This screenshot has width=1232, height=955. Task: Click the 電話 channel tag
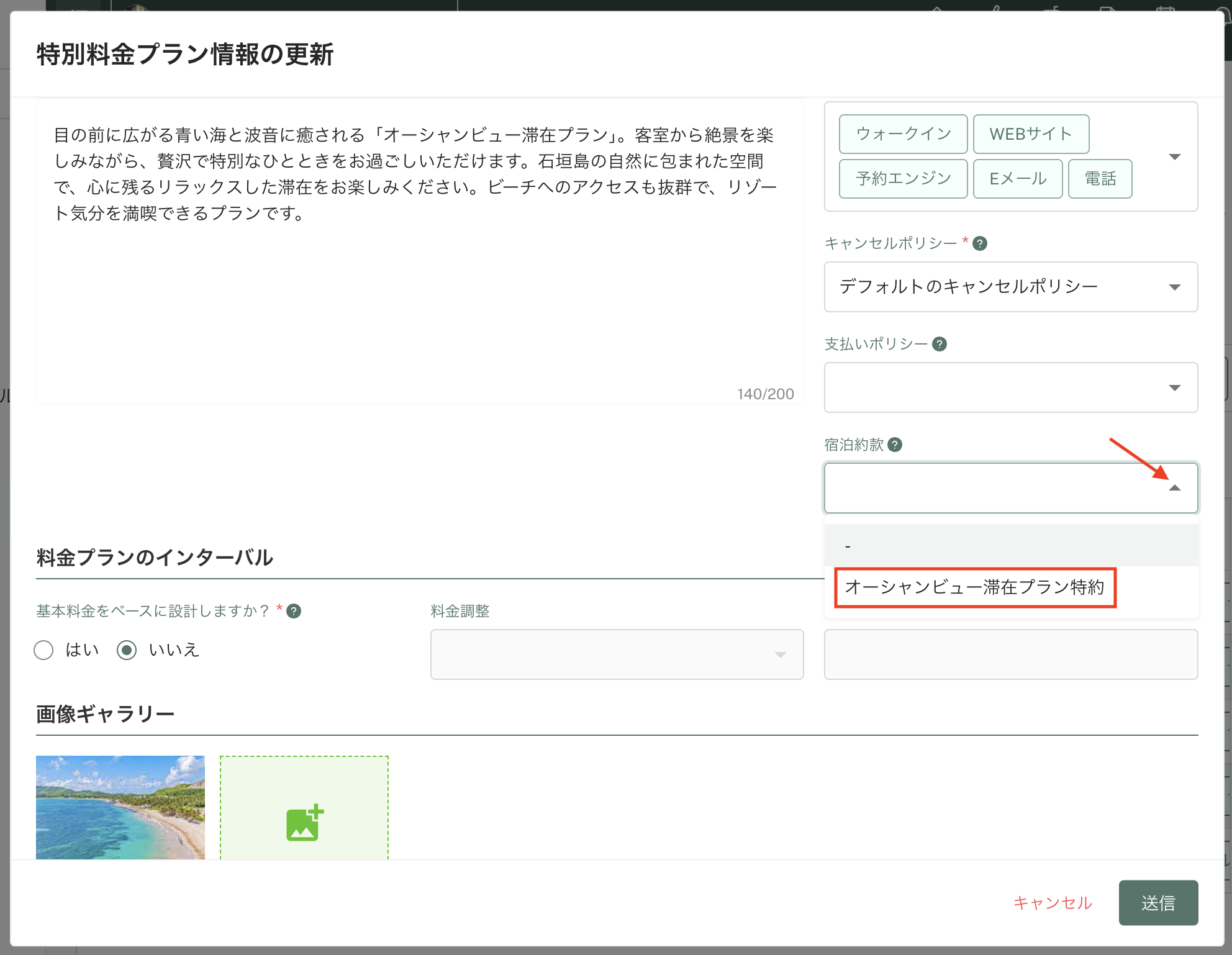(x=1100, y=179)
